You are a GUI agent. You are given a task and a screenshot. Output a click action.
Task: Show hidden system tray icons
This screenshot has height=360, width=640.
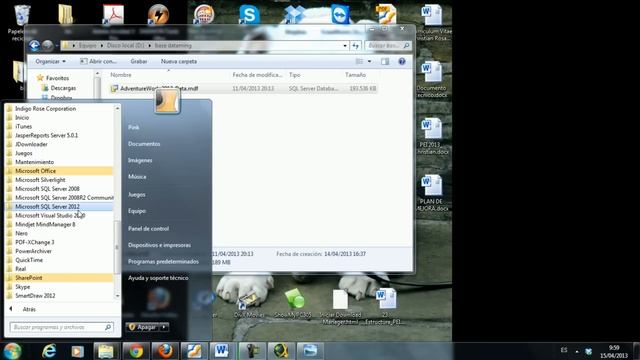coord(577,351)
